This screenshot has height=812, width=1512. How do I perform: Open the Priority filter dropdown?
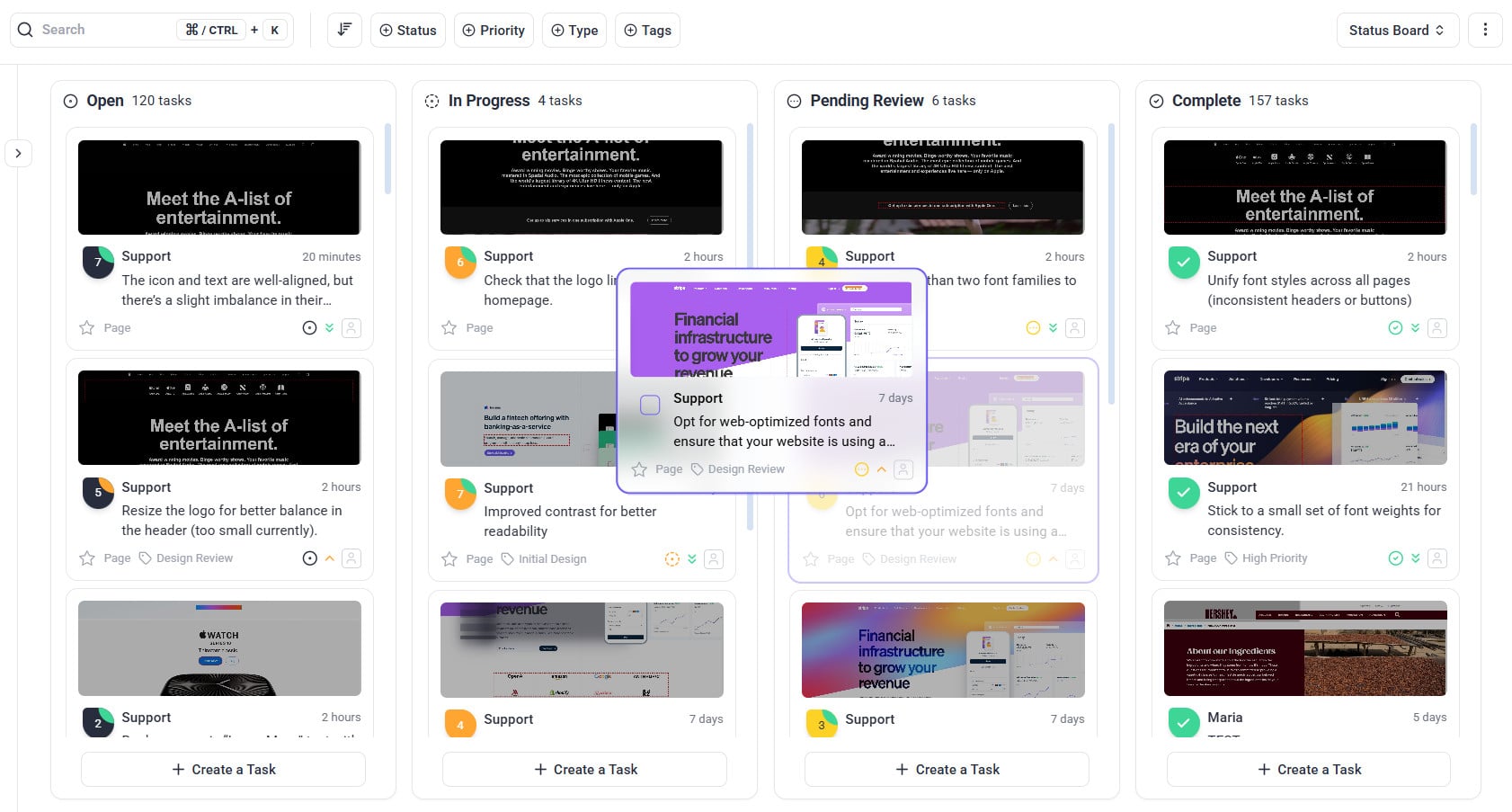[x=494, y=30]
